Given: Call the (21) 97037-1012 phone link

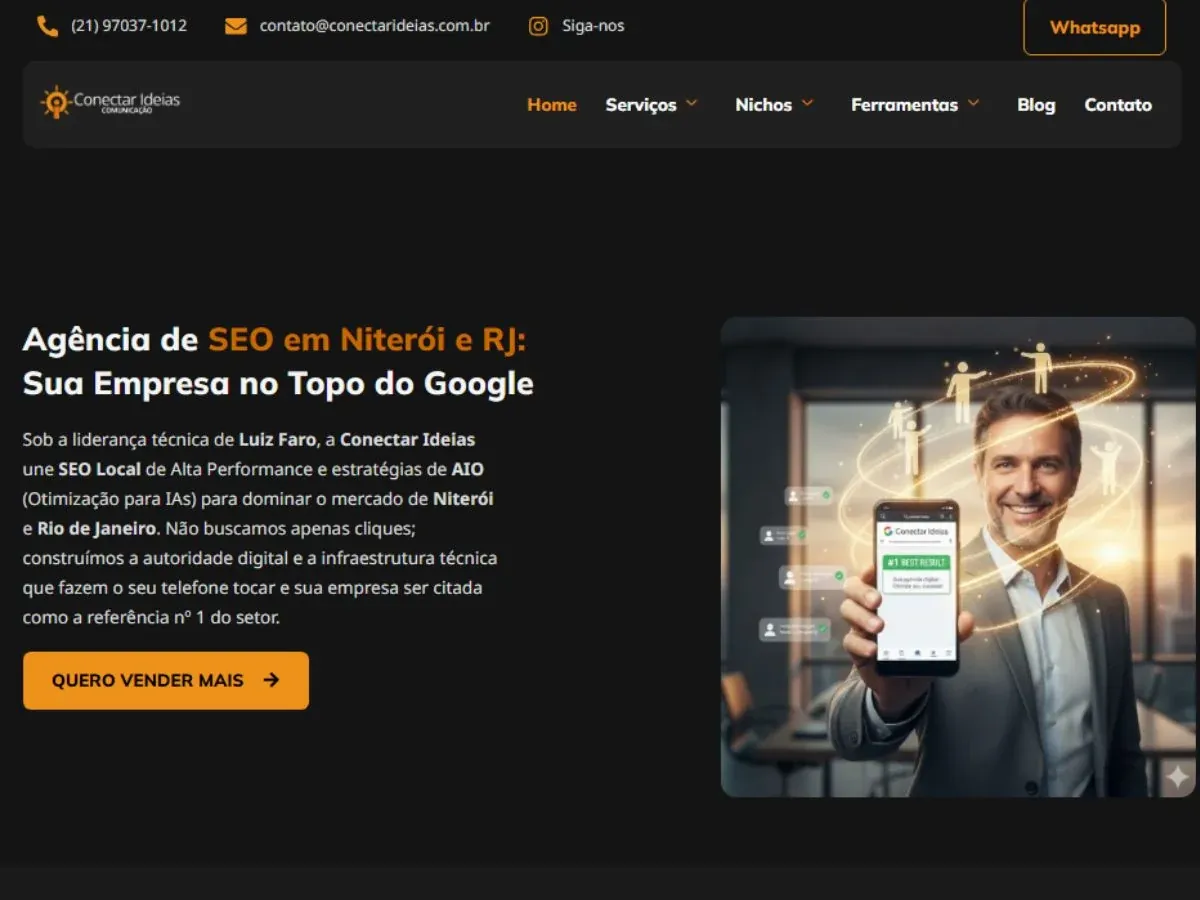Looking at the screenshot, I should [129, 26].
